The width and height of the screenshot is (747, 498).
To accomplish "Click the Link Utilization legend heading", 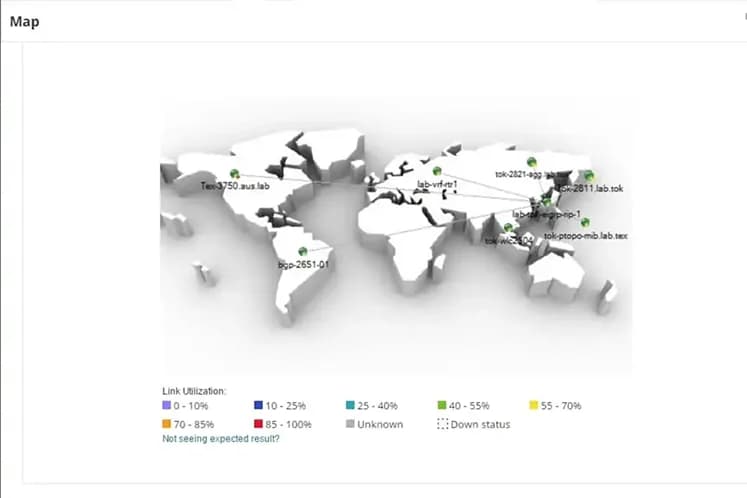I will pyautogui.click(x=194, y=391).
